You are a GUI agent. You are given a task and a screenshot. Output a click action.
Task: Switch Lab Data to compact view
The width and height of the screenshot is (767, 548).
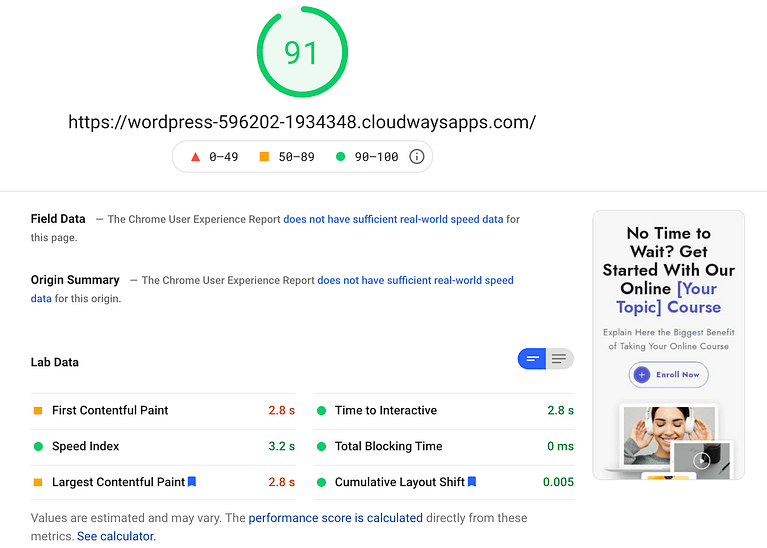[x=532, y=359]
